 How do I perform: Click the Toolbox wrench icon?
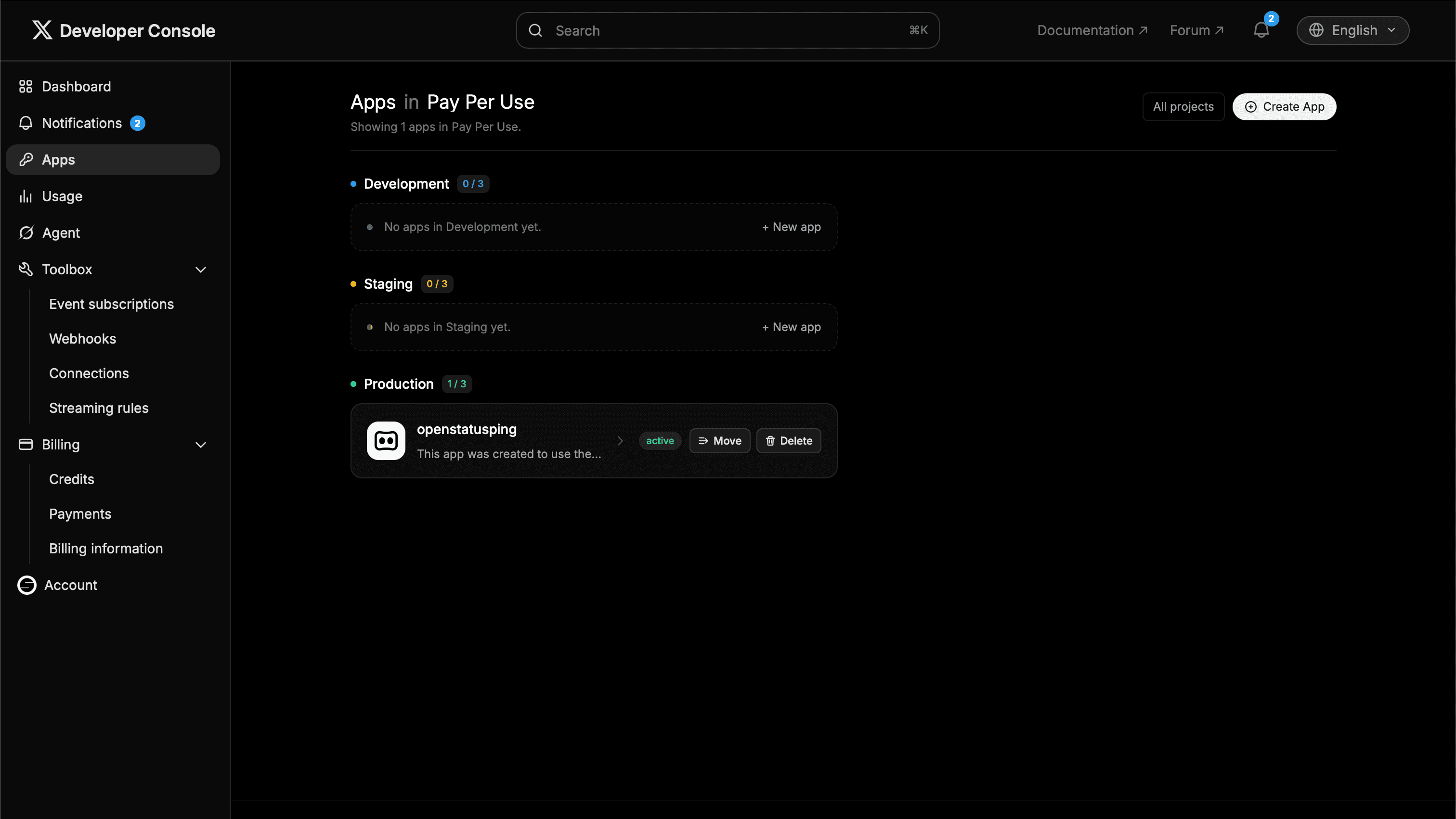(x=26, y=269)
